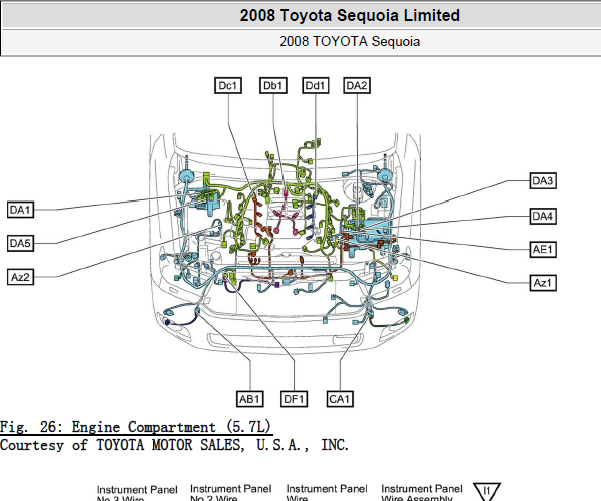Click Fig. 26 Engine Compartment (5.7L) caption

(136, 427)
